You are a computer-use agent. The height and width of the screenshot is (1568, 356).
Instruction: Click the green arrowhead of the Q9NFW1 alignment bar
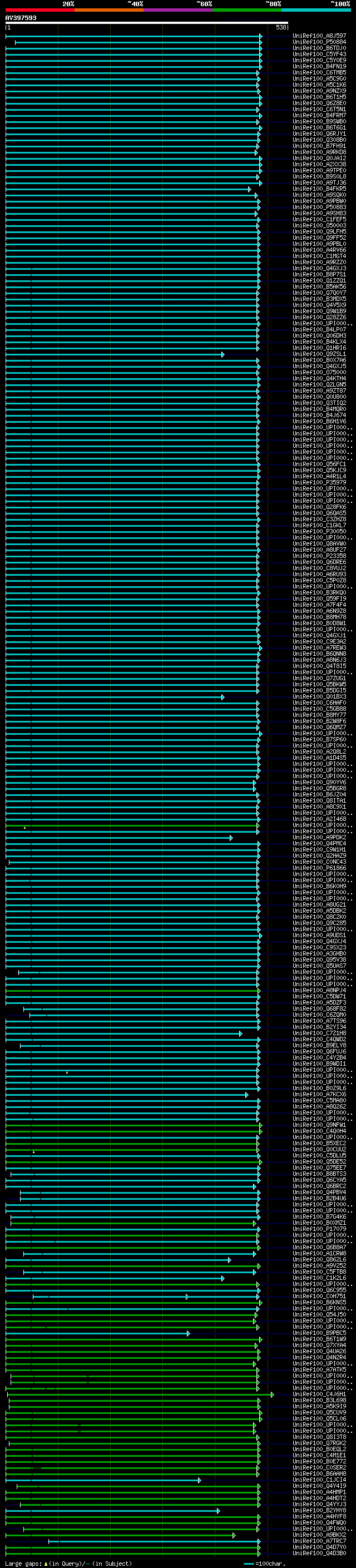[x=261, y=1125]
